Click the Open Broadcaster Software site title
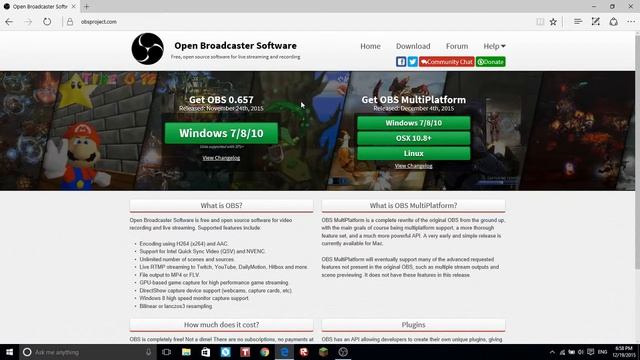The width and height of the screenshot is (640, 360). [236, 46]
